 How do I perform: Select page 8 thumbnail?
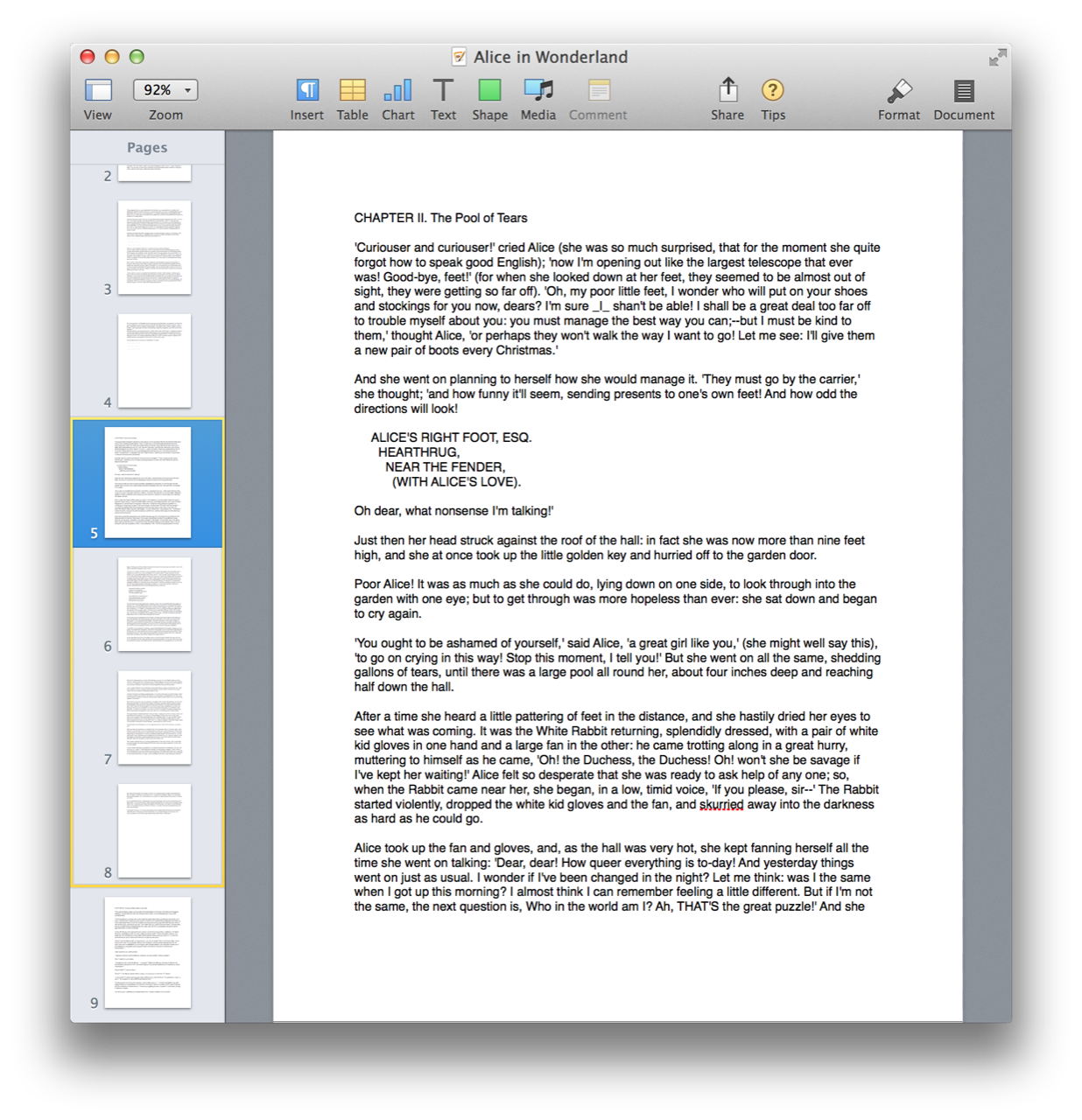[x=154, y=830]
